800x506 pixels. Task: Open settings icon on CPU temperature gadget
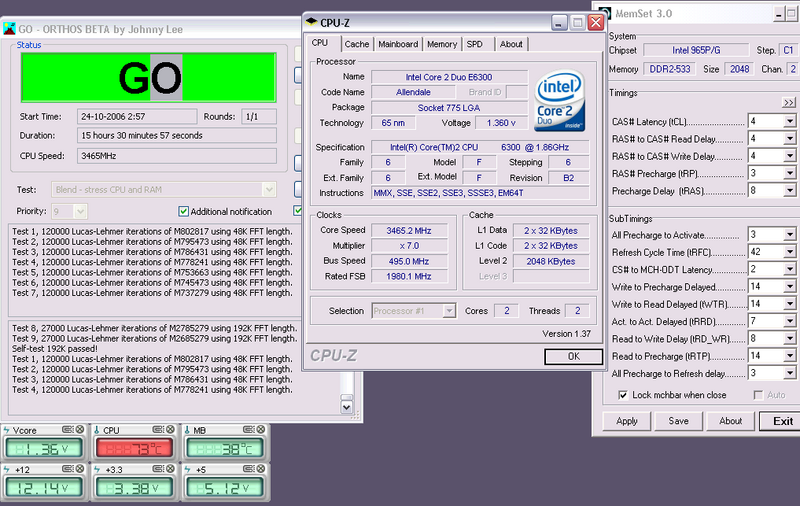pos(158,429)
